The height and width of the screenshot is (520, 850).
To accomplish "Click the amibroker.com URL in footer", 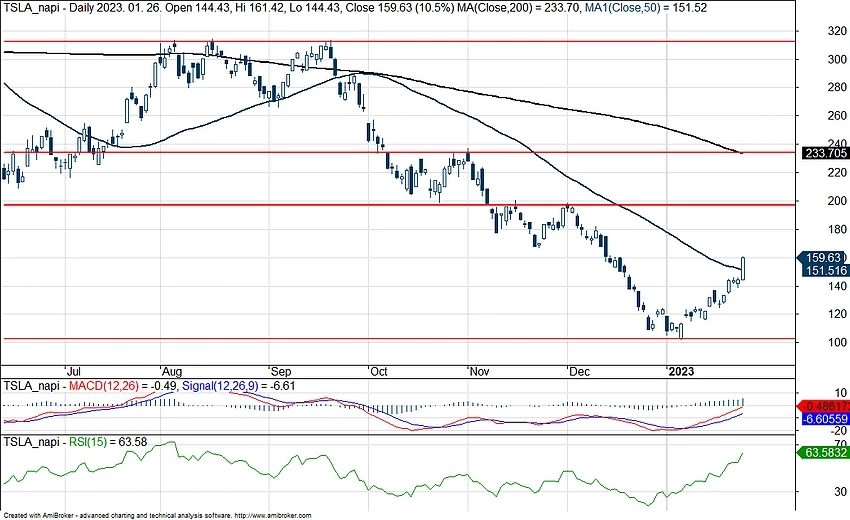I will click(274, 516).
